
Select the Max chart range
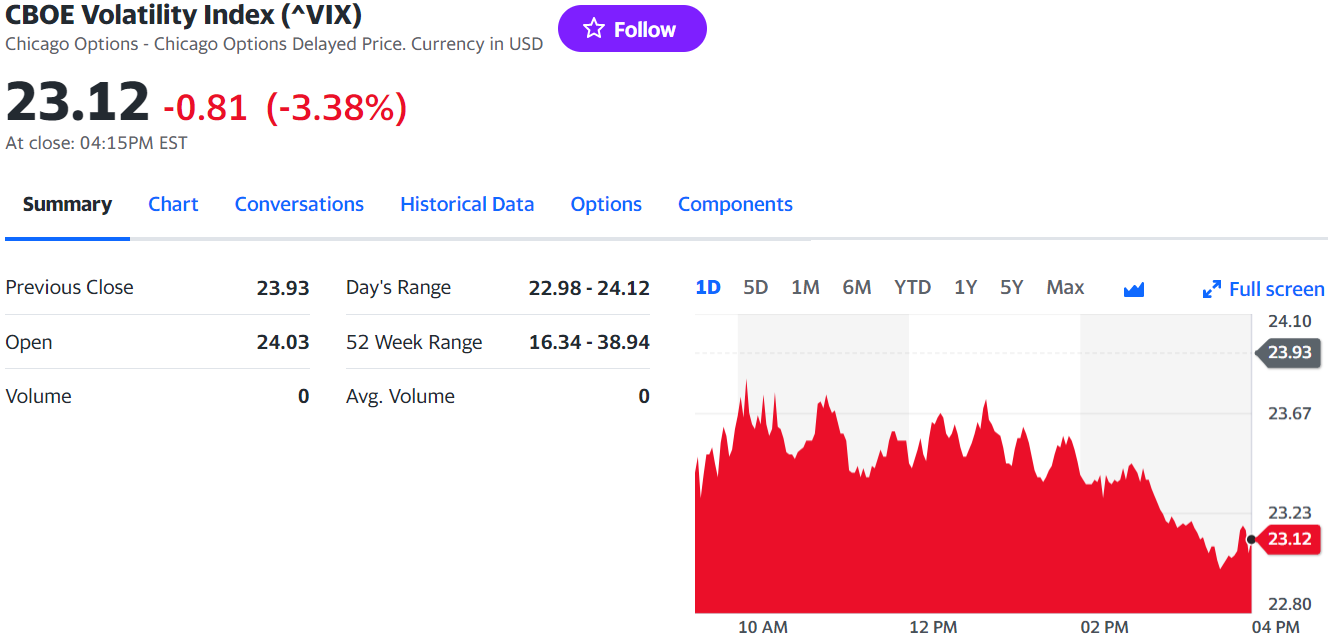1065,287
